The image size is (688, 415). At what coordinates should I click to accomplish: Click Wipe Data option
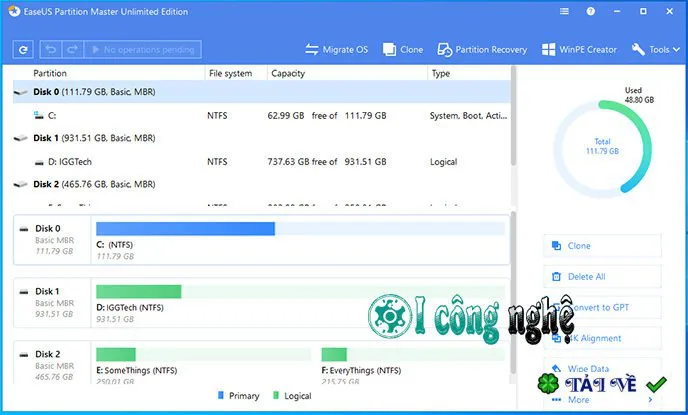(602, 368)
